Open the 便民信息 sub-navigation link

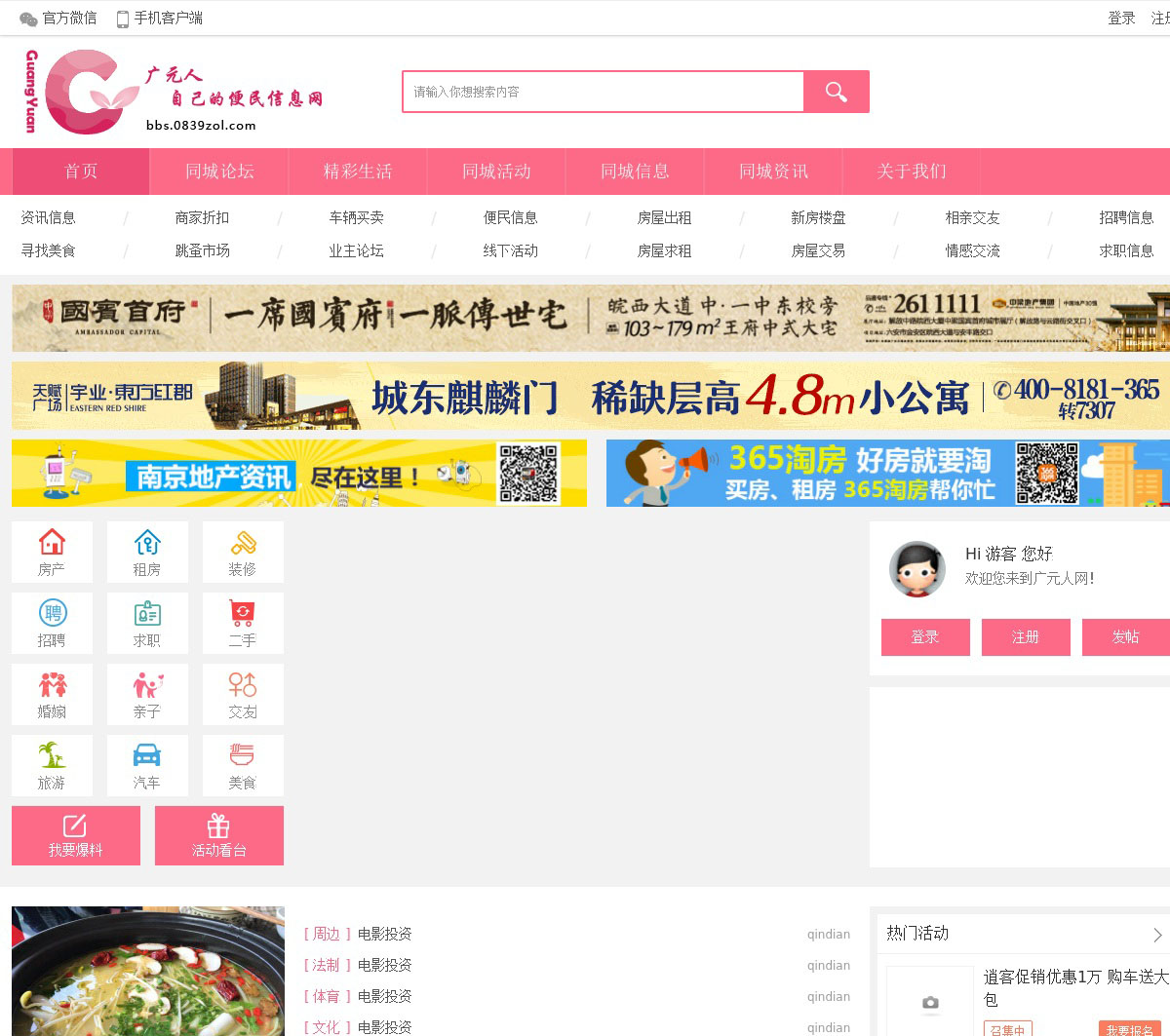click(x=510, y=217)
